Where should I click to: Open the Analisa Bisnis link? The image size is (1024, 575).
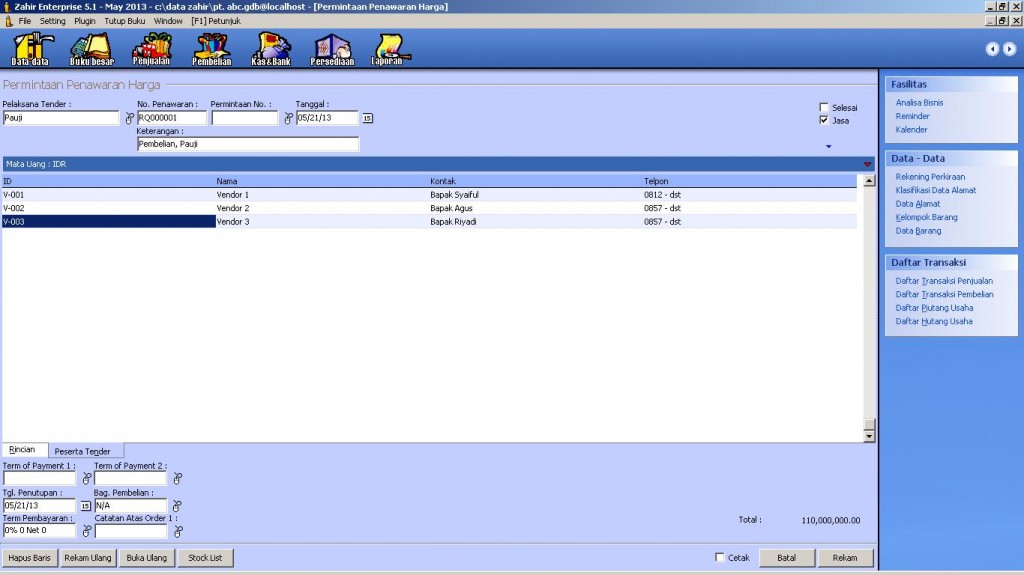tap(919, 103)
